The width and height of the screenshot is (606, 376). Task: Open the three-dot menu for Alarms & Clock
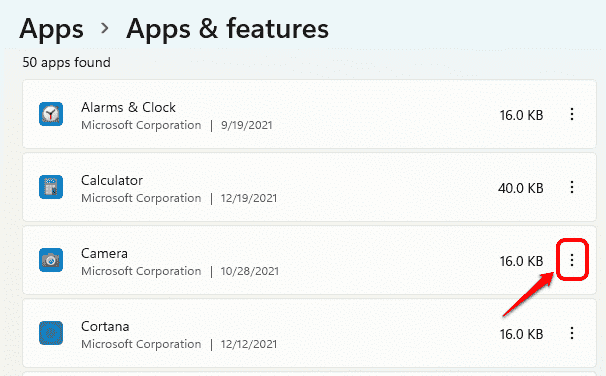(x=572, y=114)
